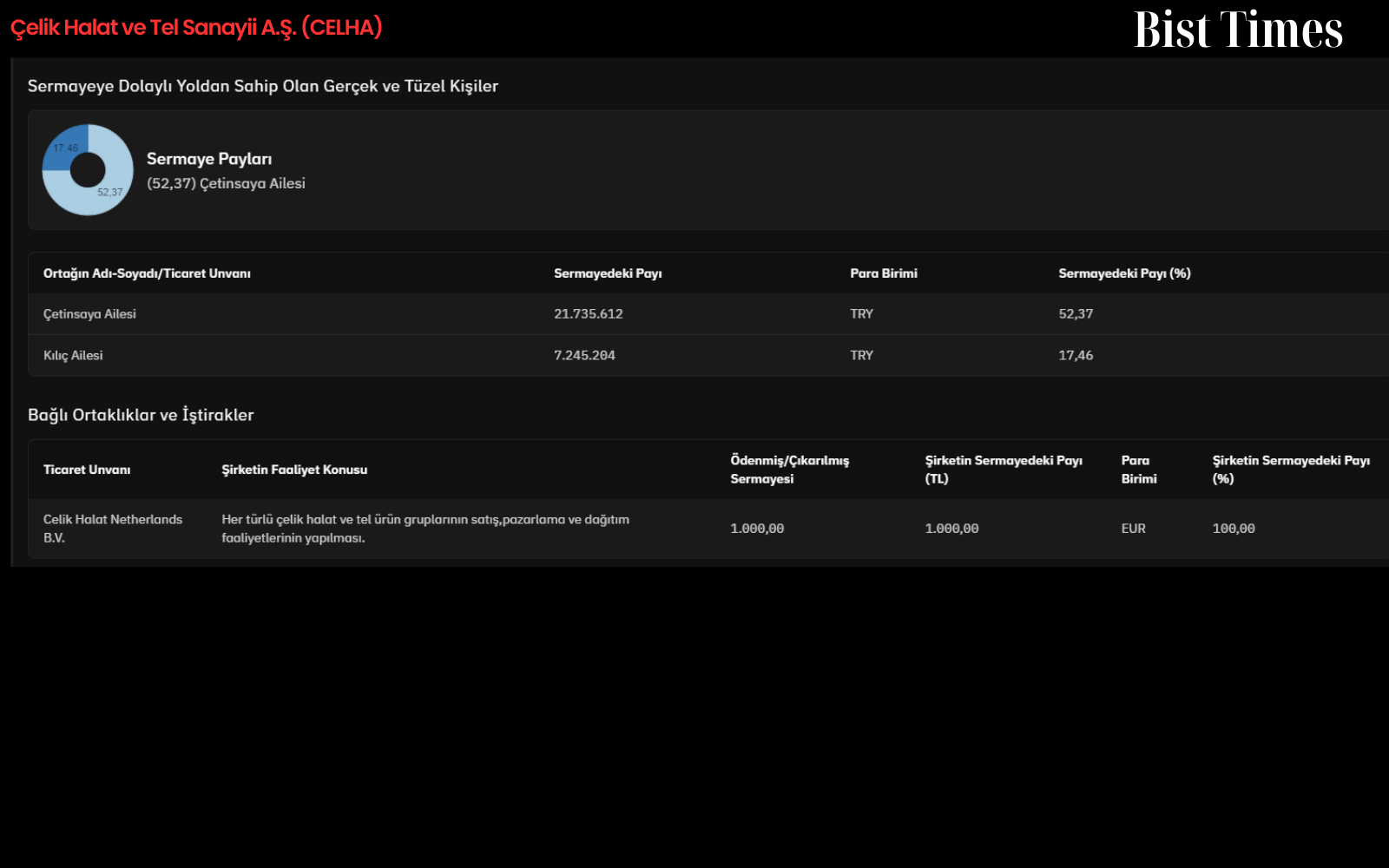Click the Celik Halat Netherlands B.V. entry
This screenshot has width=1389, height=868.
point(113,529)
